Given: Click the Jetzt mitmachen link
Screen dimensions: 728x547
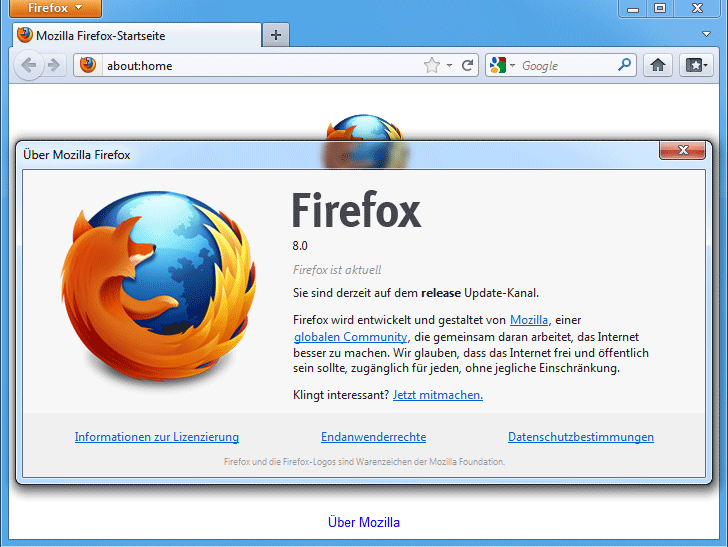Looking at the screenshot, I should click(x=438, y=395).
